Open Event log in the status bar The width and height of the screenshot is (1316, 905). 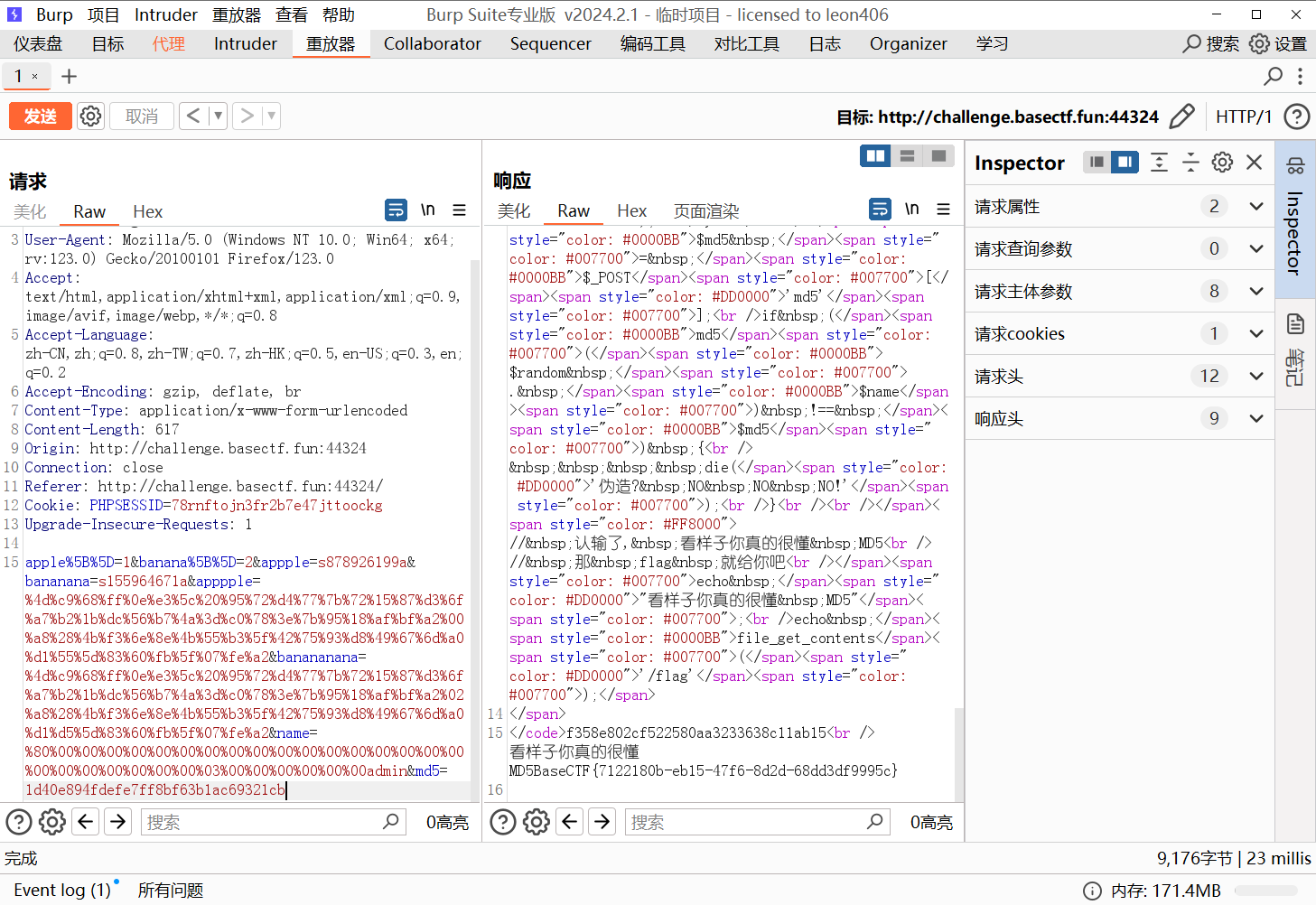[62, 890]
